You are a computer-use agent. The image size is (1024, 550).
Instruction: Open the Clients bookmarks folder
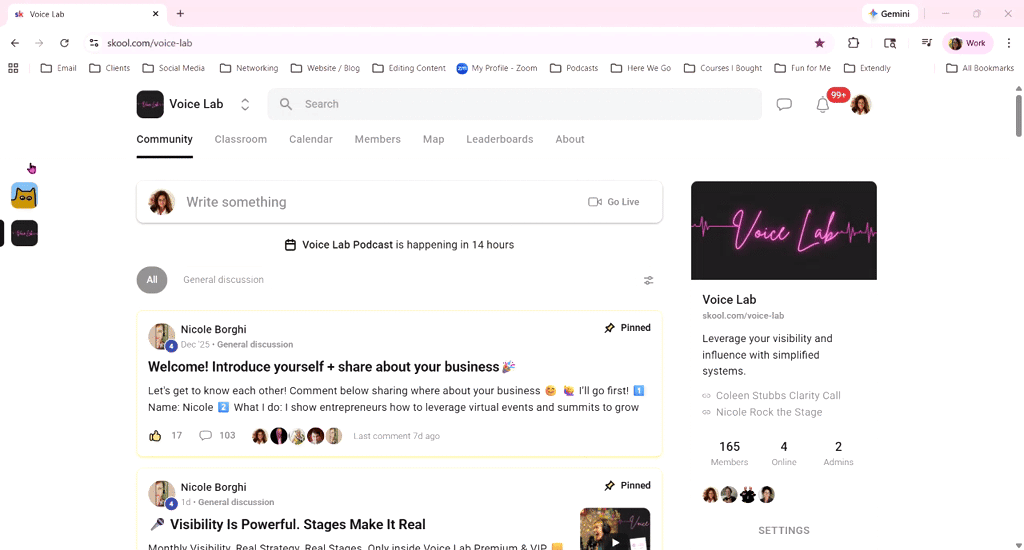(x=109, y=68)
